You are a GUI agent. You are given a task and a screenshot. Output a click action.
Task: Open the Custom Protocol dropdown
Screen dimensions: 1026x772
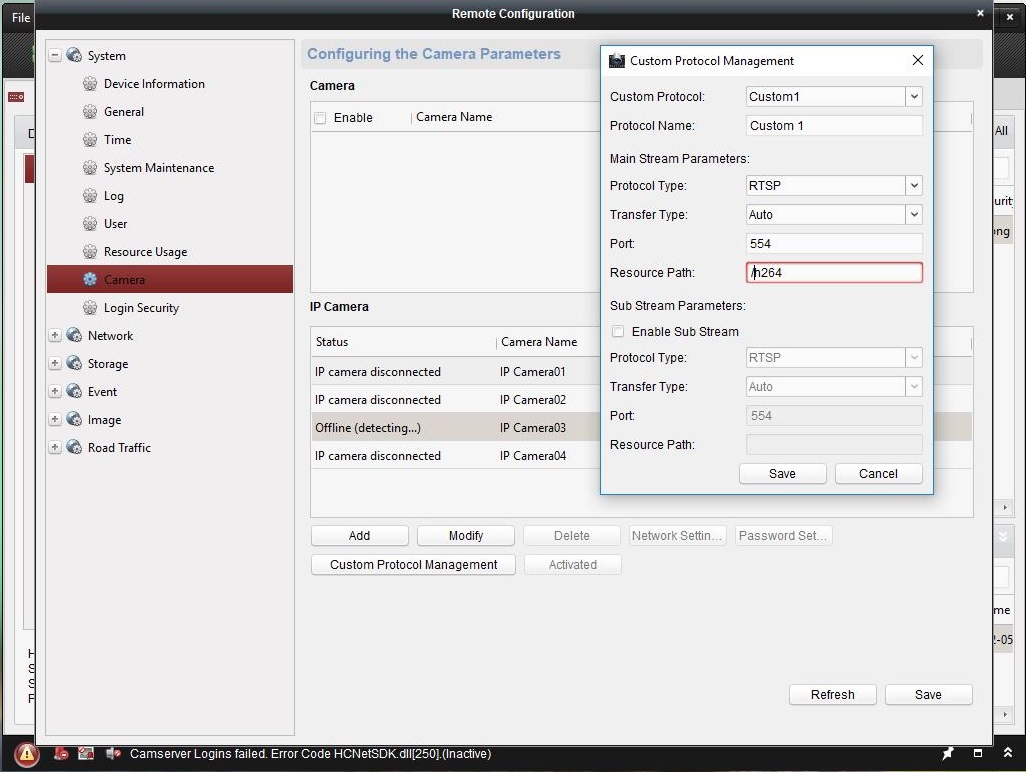click(x=913, y=97)
